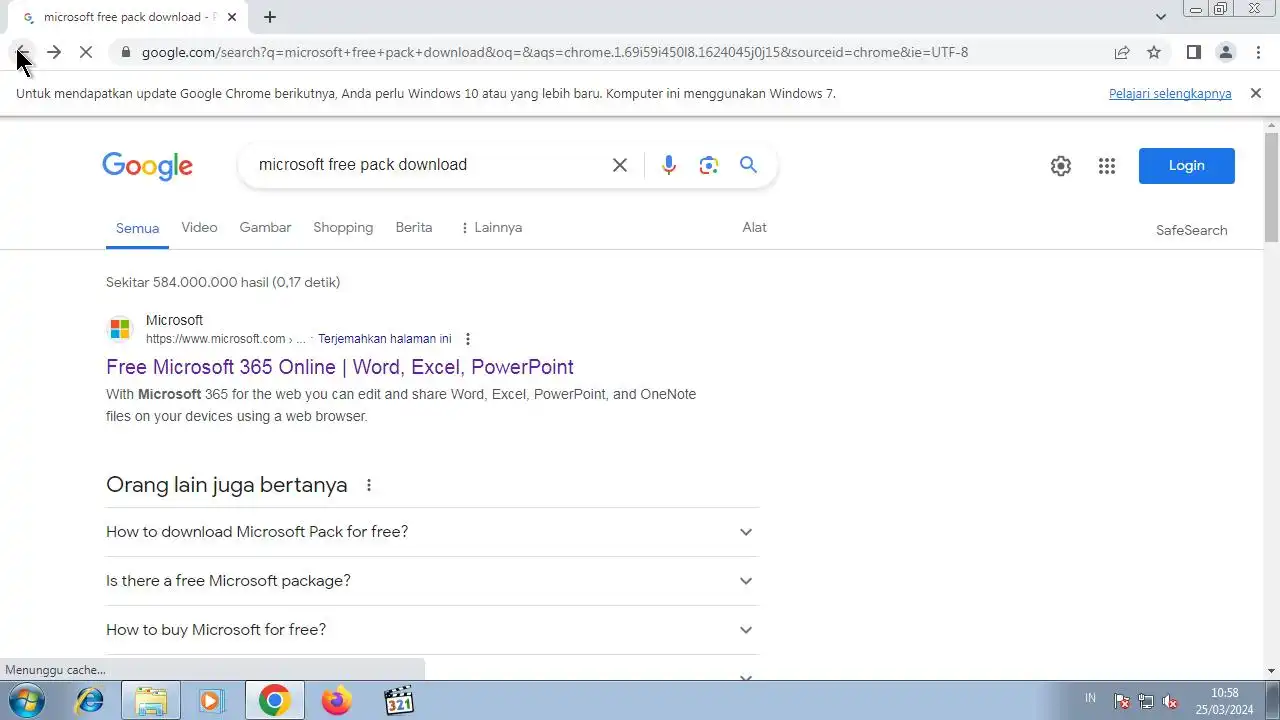Open the SafeSearch setting
This screenshot has height=720, width=1280.
1191,230
